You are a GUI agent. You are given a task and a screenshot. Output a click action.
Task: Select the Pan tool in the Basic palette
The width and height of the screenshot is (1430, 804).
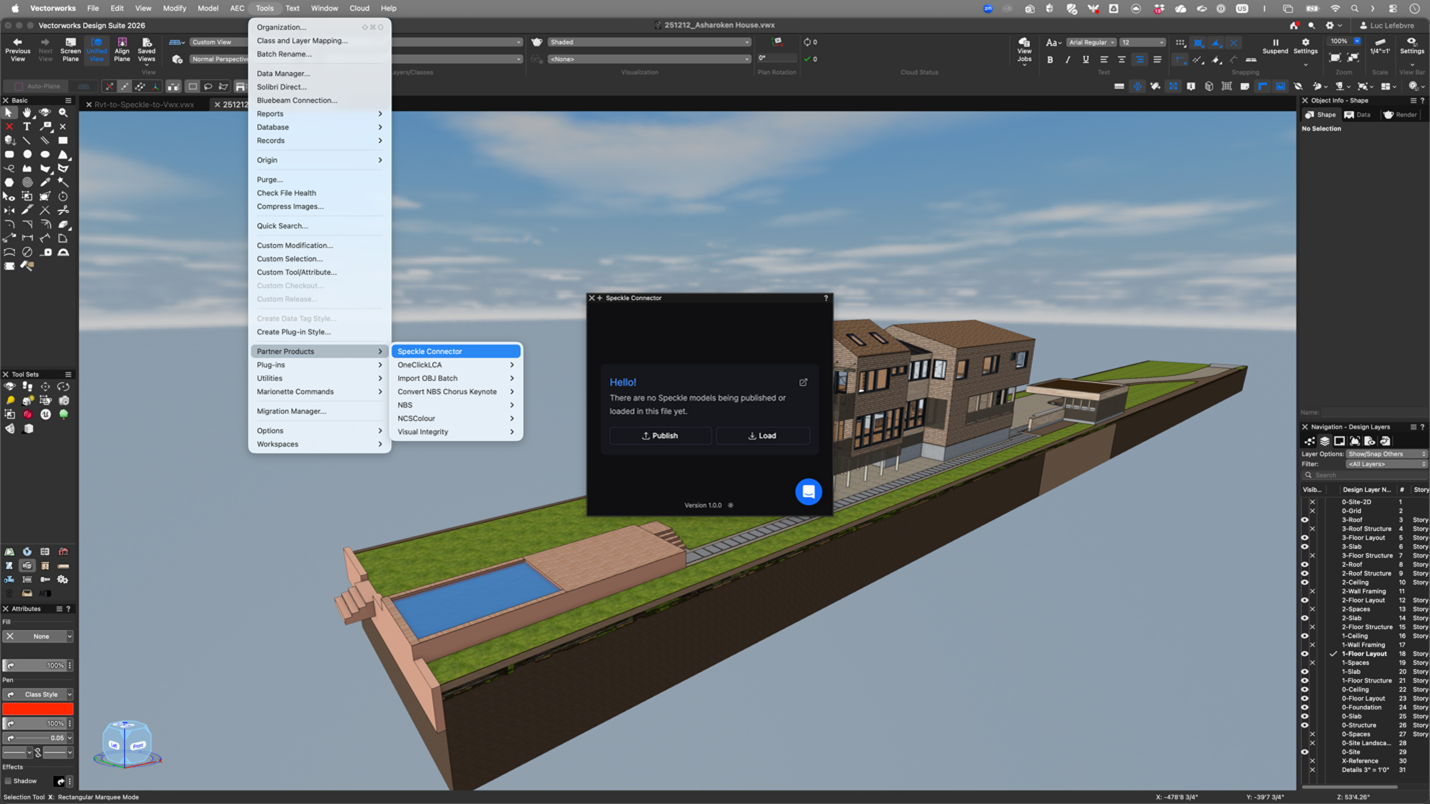click(x=27, y=112)
